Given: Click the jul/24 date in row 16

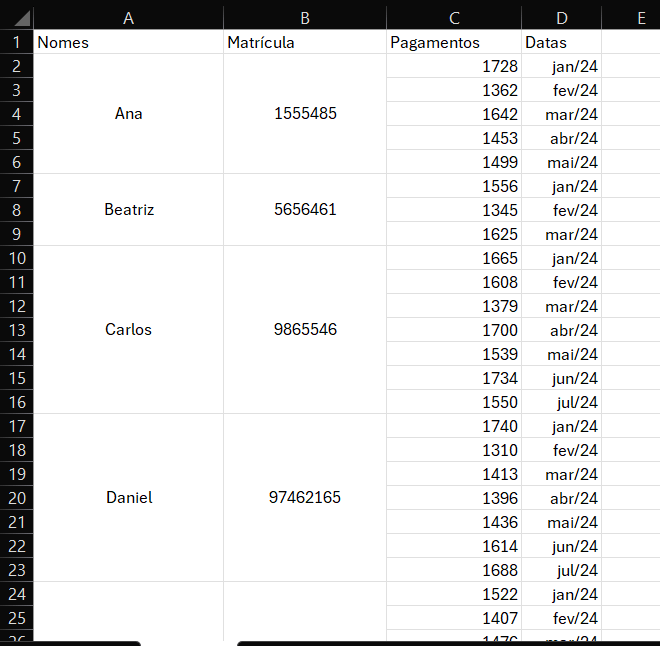Looking at the screenshot, I should (x=562, y=402).
